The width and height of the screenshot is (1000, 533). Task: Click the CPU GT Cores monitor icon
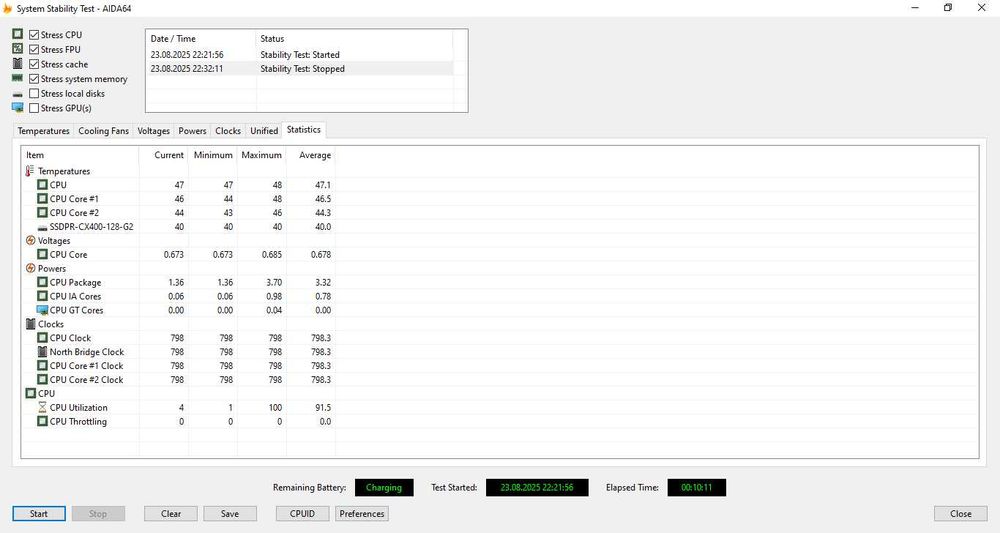[x=43, y=310]
